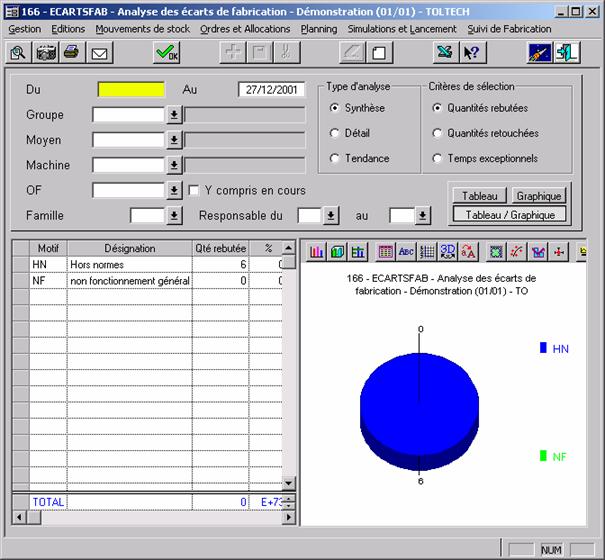Toggle the 3D view chart icon
Screen dimensions: 605x560
[x=448, y=252]
